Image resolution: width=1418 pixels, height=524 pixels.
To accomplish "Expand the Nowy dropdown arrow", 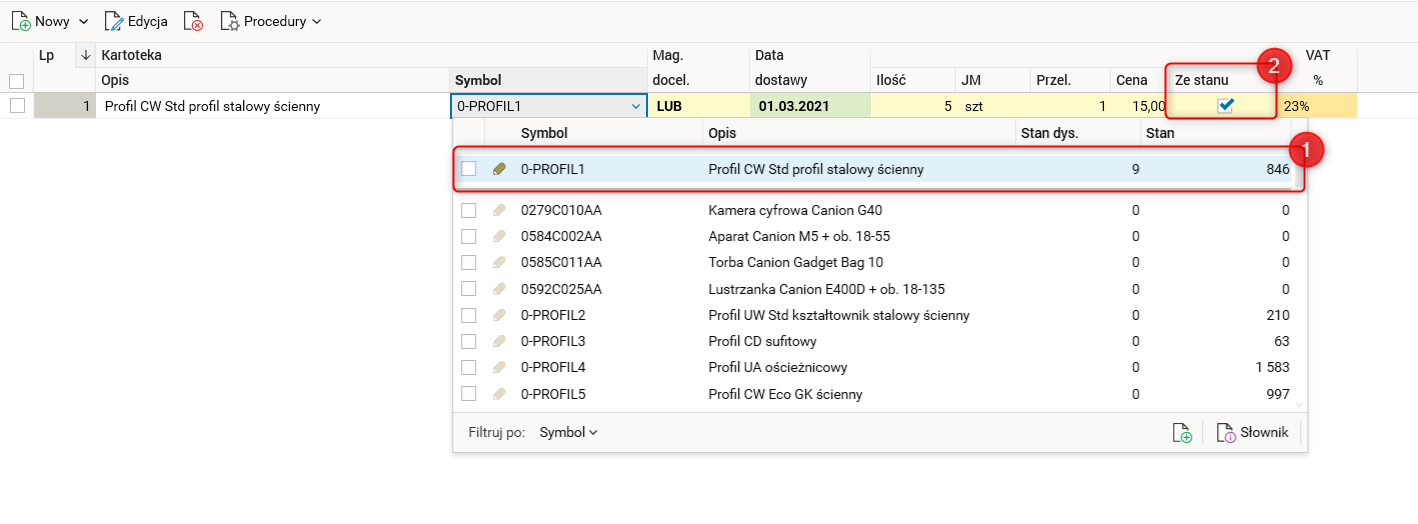I will coord(83,21).
